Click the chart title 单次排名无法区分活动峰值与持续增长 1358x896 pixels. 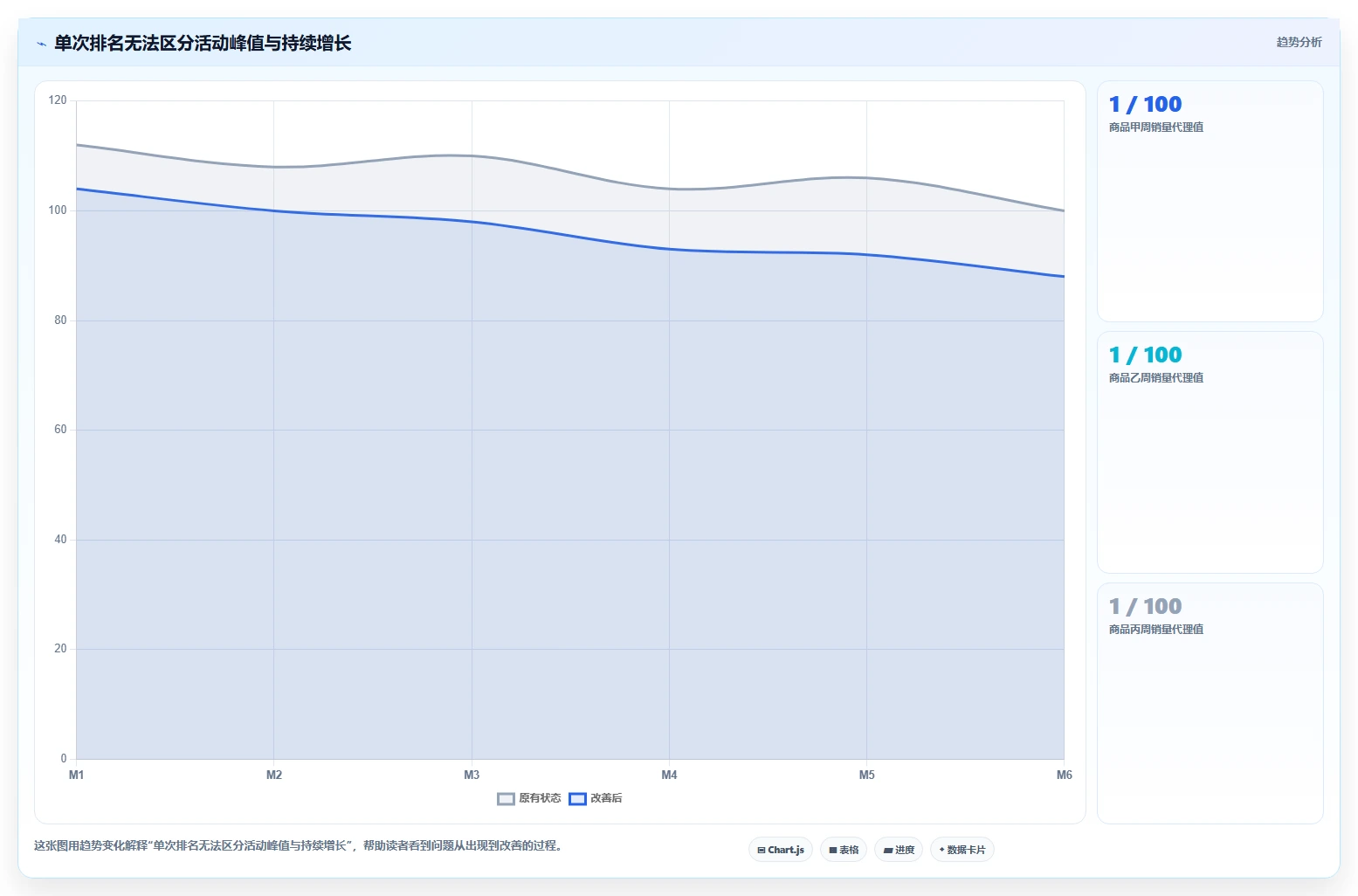203,44
